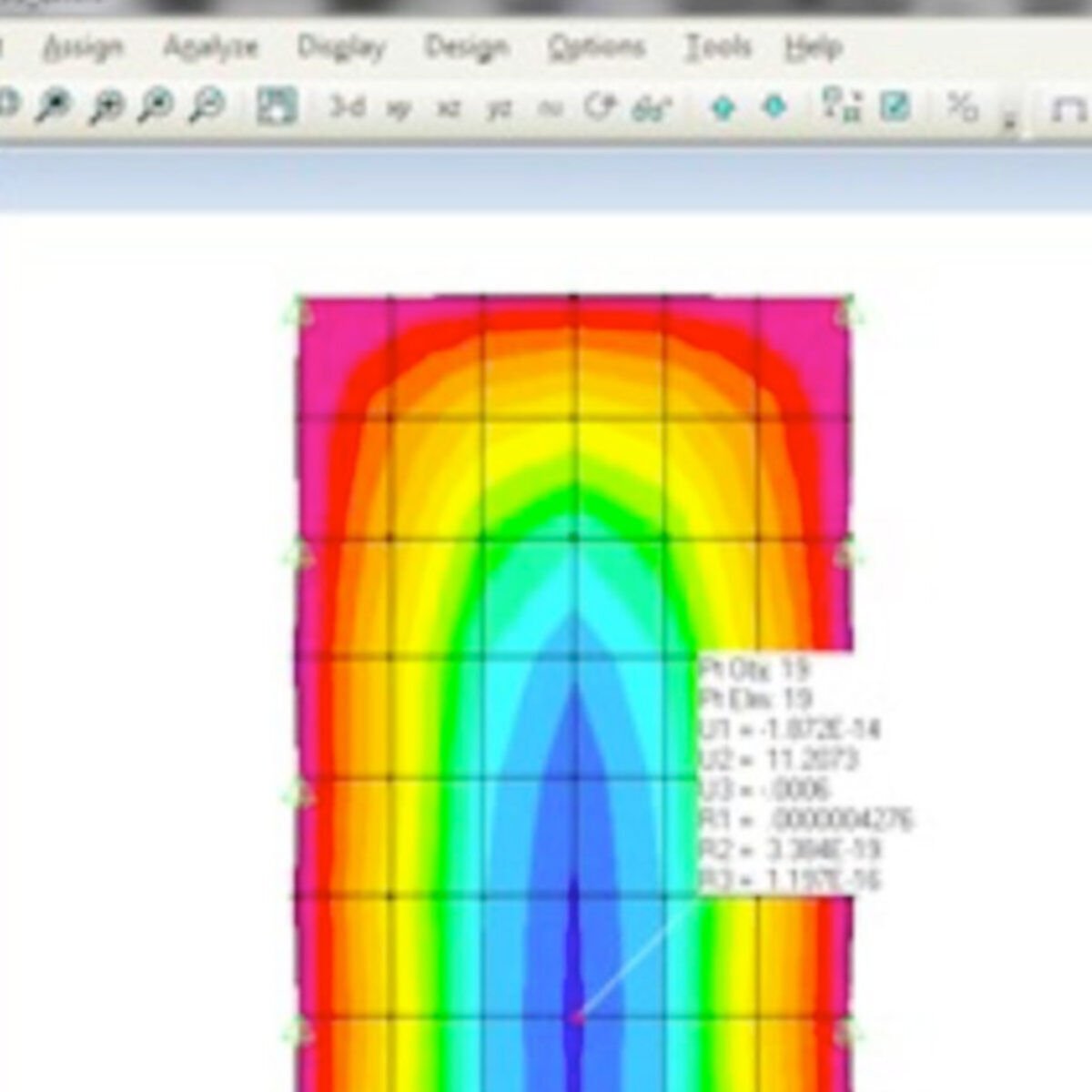Click the Help menu

(813, 46)
